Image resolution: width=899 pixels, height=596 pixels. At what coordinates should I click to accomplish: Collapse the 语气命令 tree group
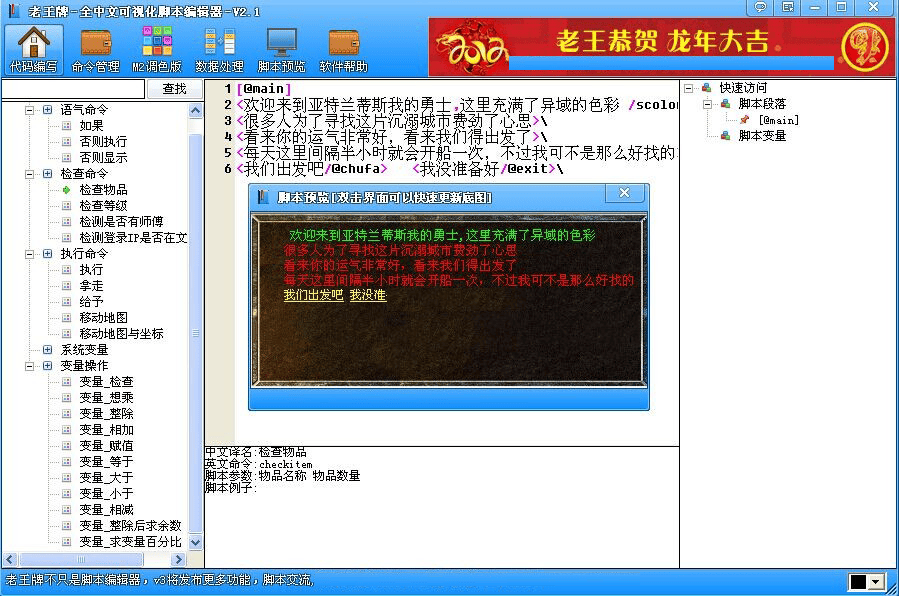(x=30, y=109)
